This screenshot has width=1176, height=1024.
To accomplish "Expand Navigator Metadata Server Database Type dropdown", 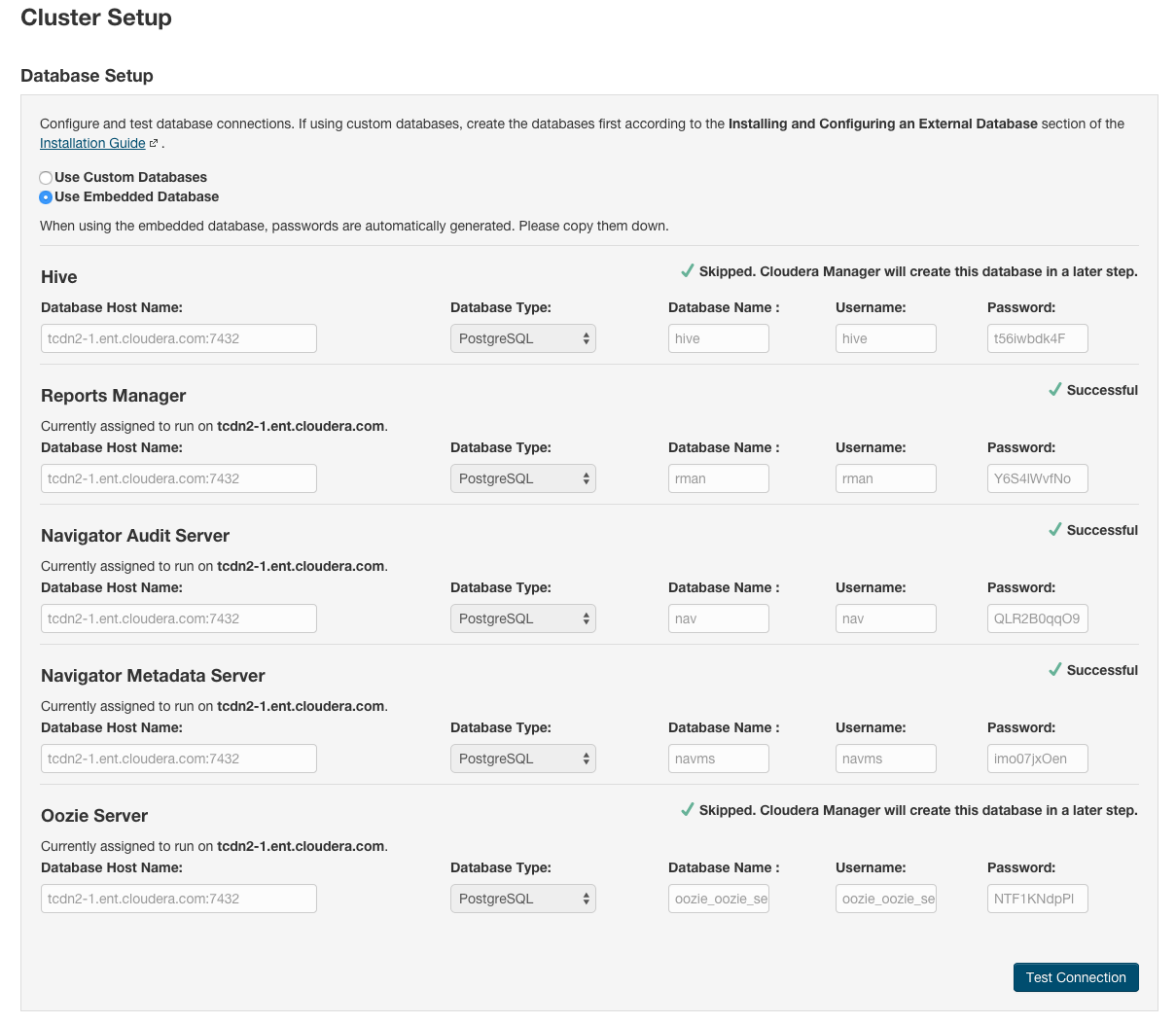I will 522,759.
